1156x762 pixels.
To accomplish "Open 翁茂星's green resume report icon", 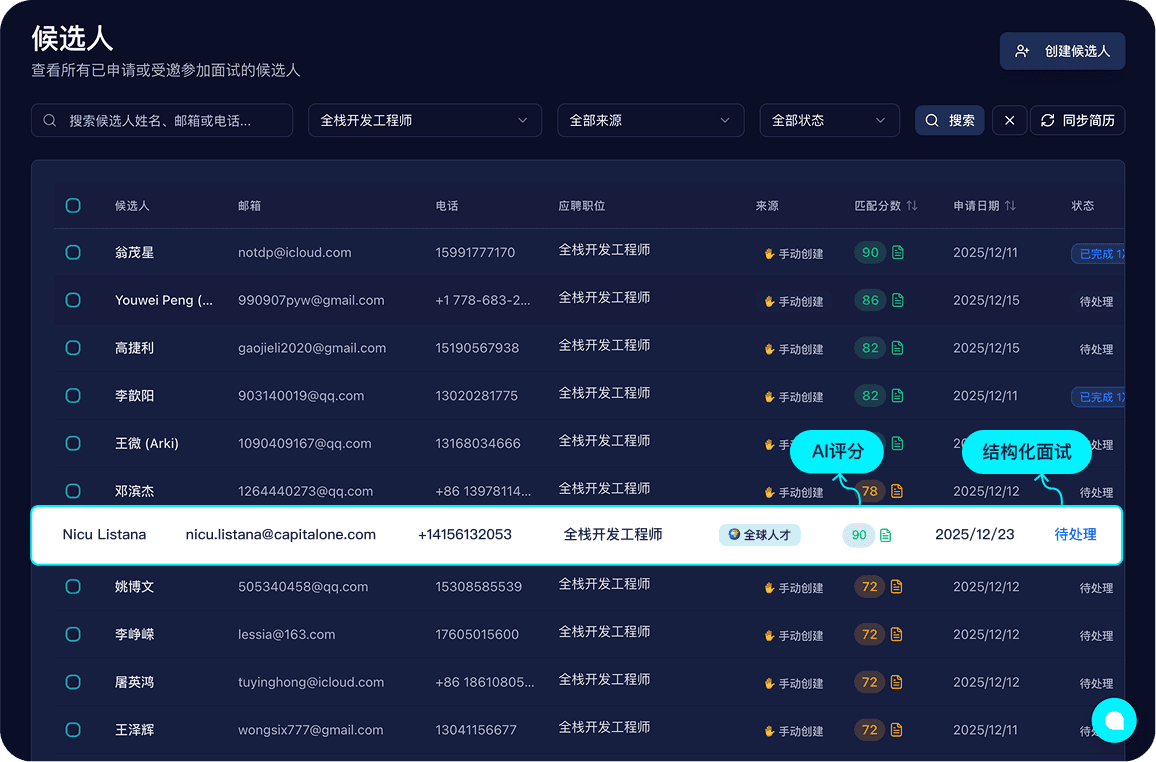I will click(x=896, y=252).
